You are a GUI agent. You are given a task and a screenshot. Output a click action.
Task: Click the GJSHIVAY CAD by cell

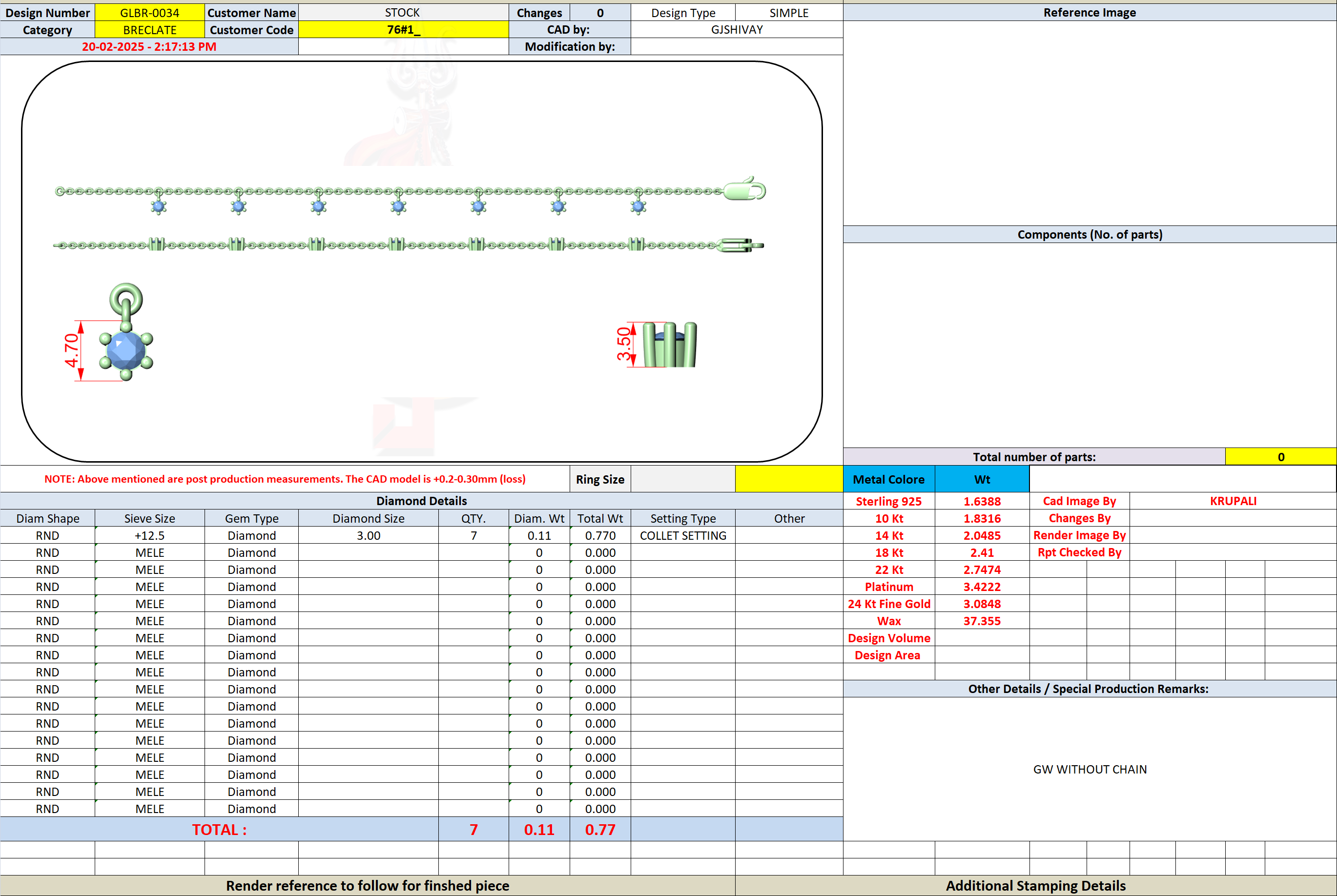[x=737, y=30]
